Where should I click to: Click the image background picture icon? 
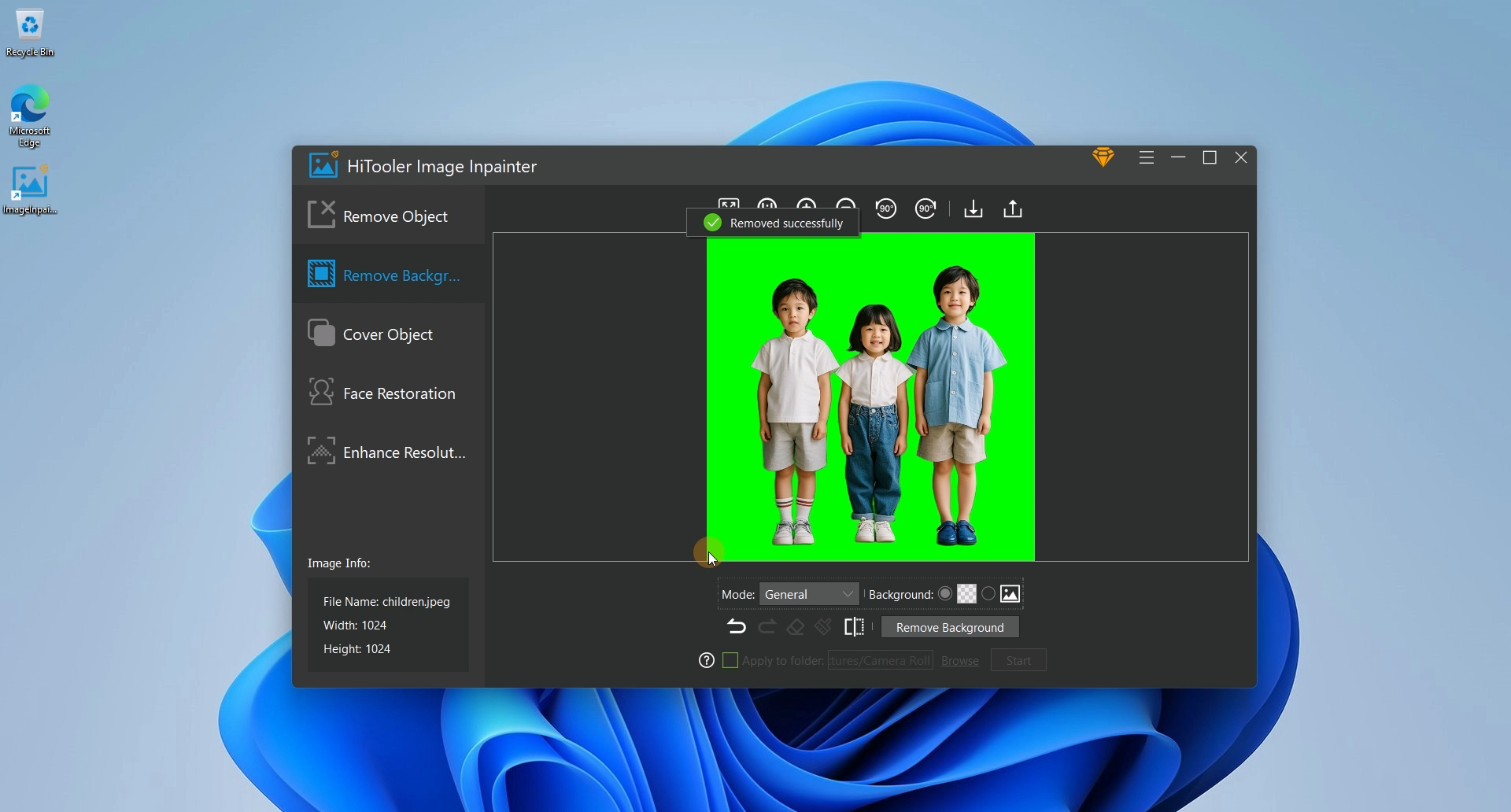1010,595
